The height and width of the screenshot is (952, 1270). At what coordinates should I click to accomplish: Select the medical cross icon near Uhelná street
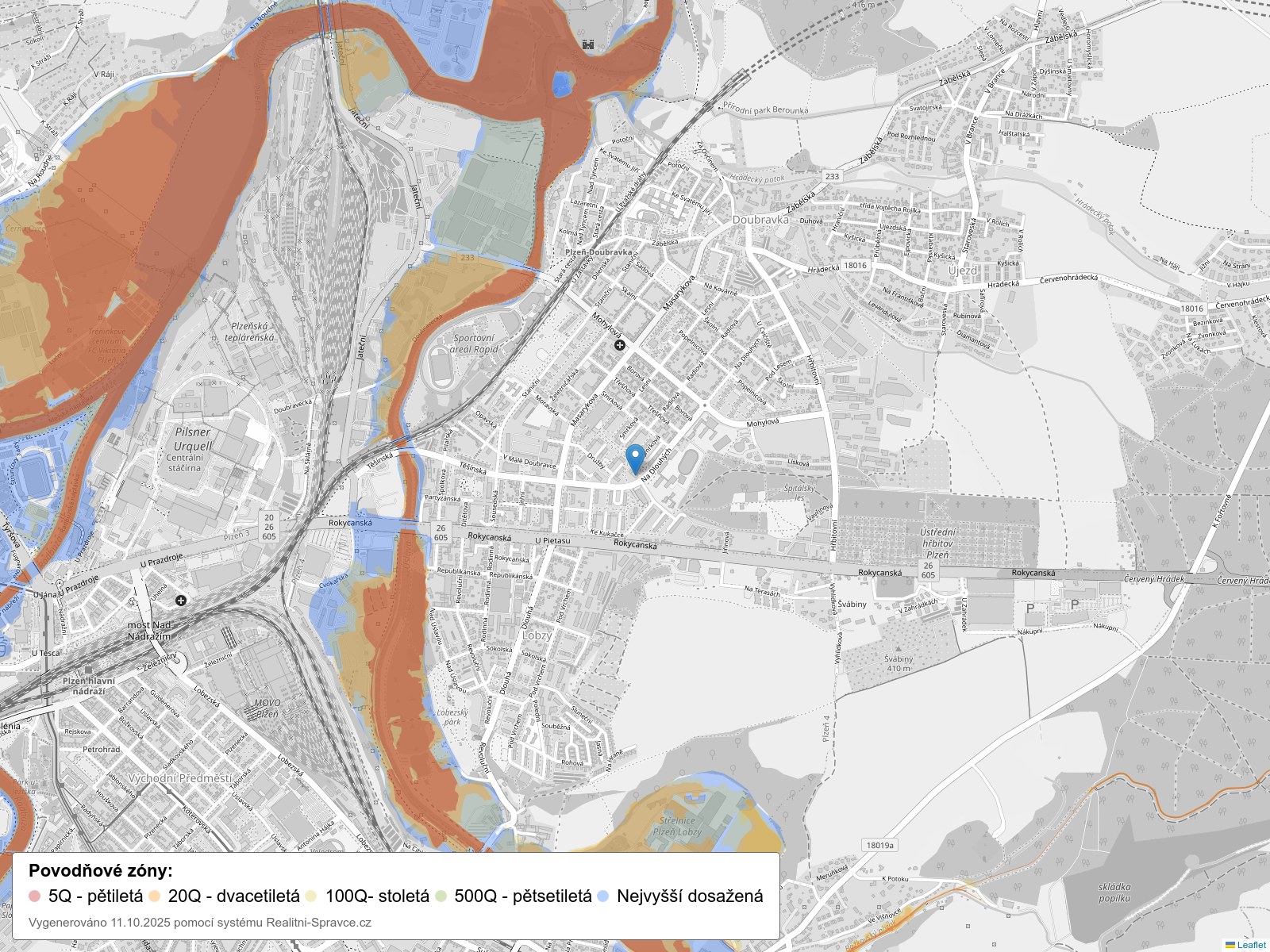tap(181, 600)
